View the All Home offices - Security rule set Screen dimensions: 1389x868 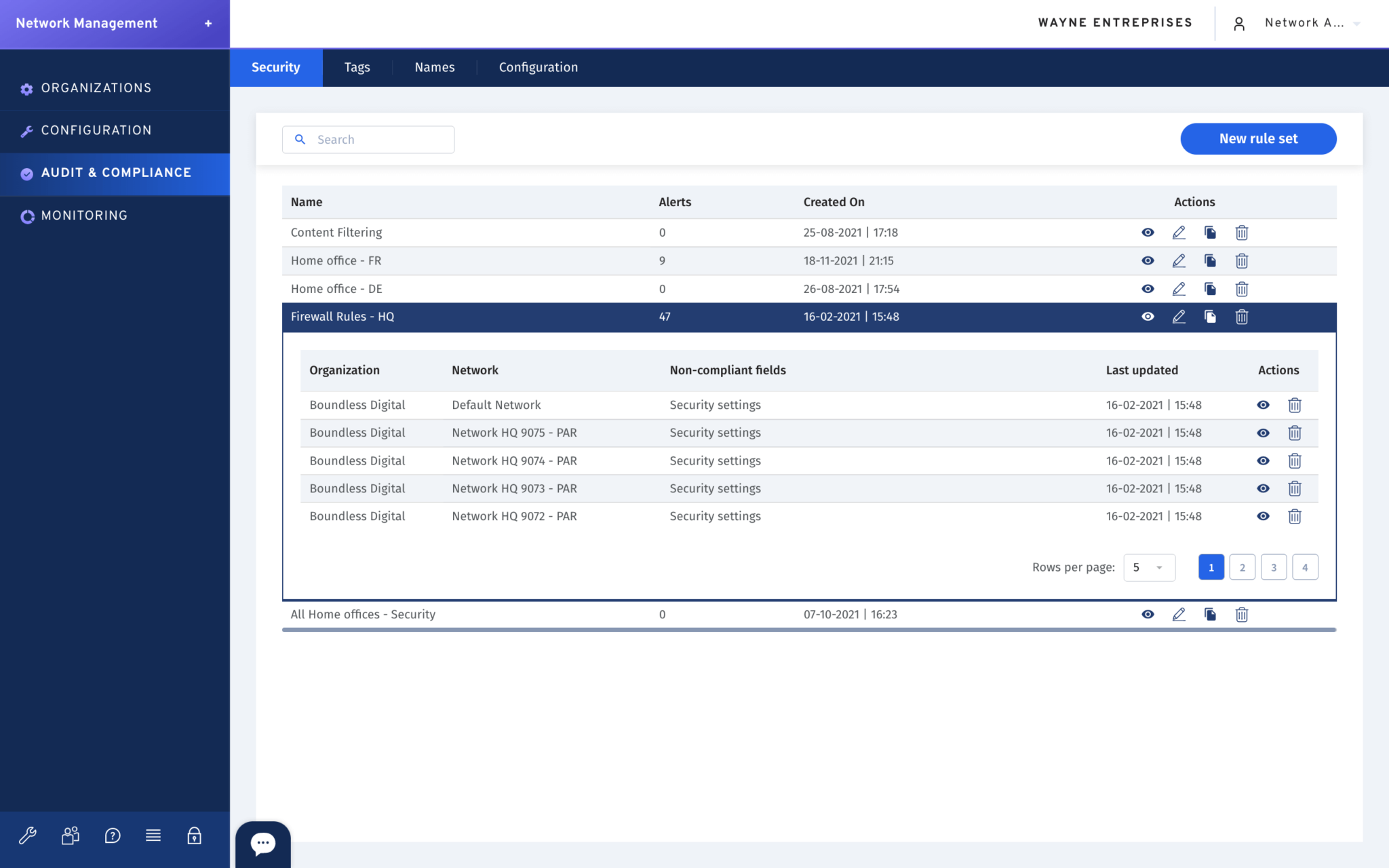point(1147,614)
